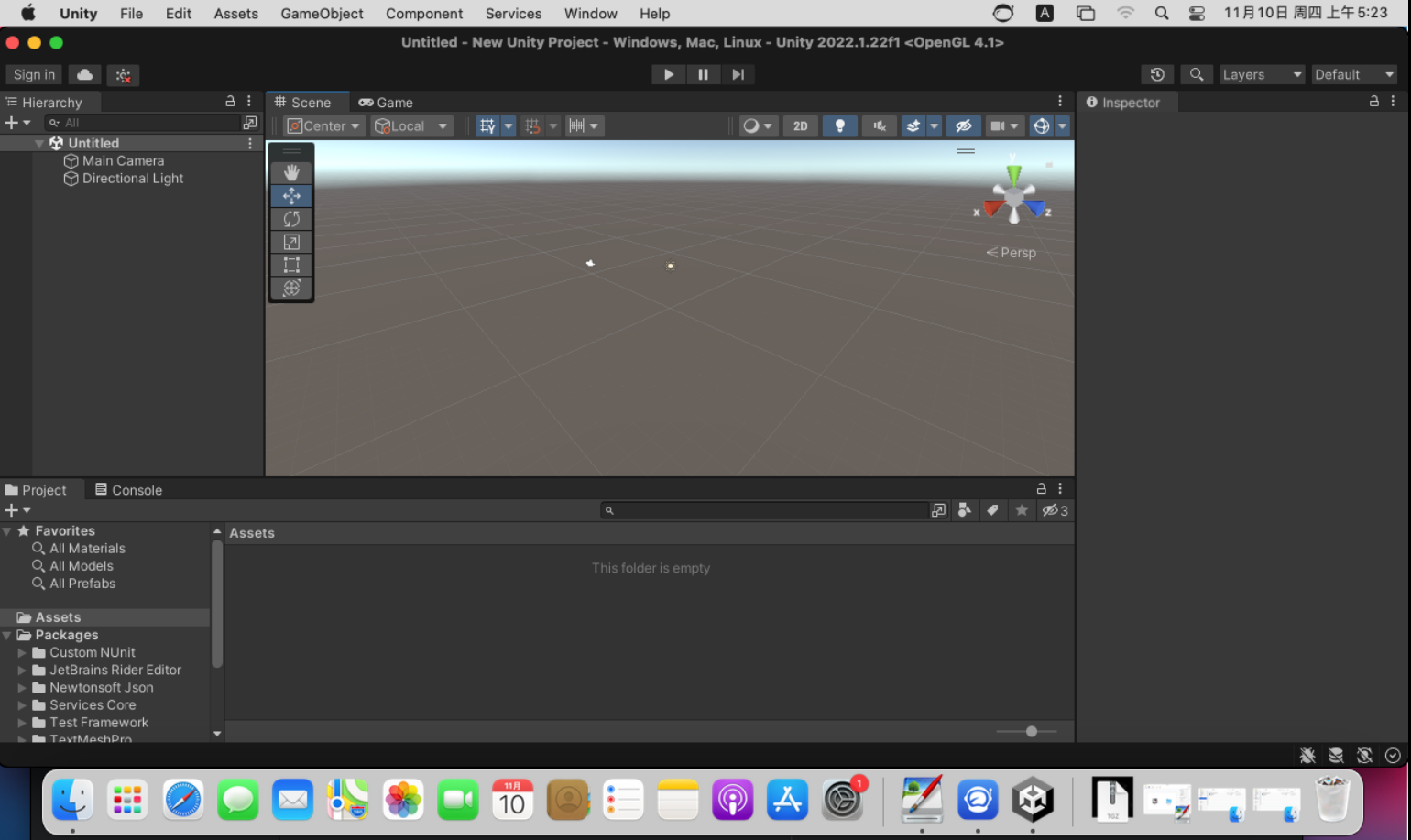The width and height of the screenshot is (1411, 840).
Task: Collapse the Untitled scene in Hierarchy
Action: click(x=39, y=144)
